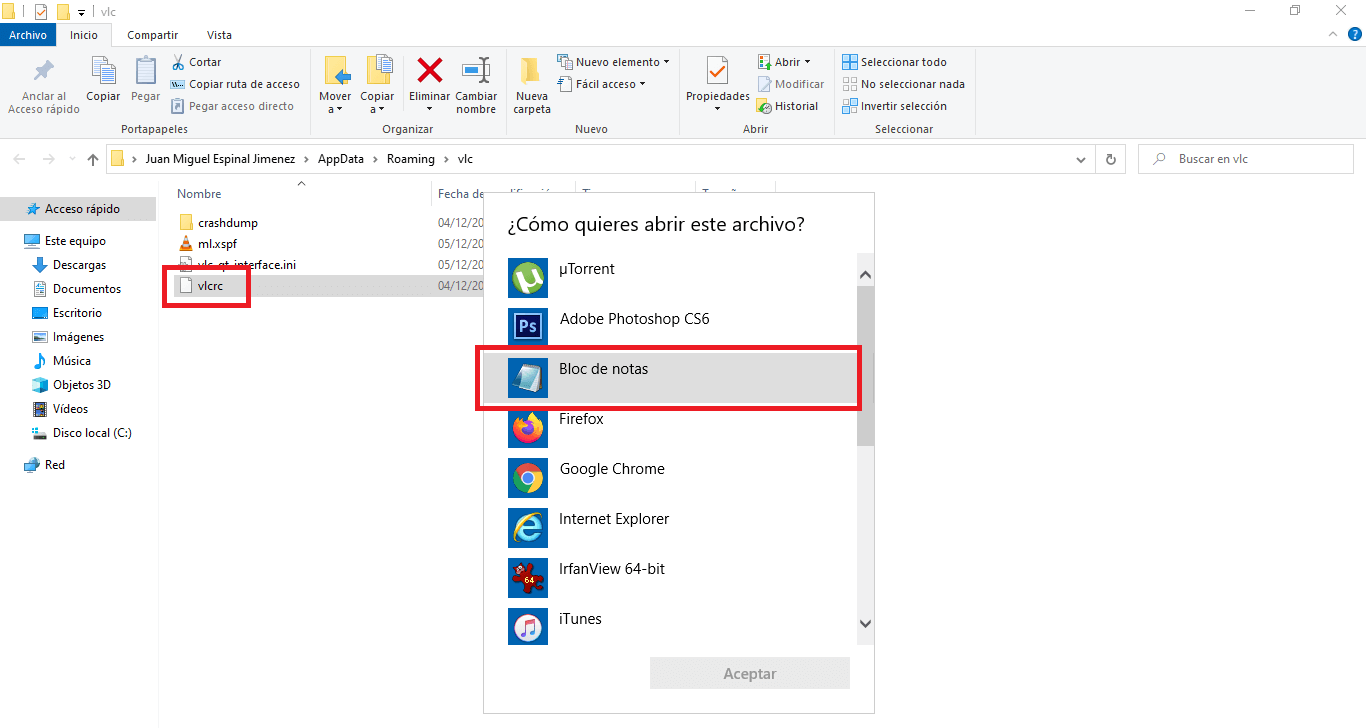Open the Copiar a dropdown in Organizar
This screenshot has height=728, width=1366.
click(377, 103)
